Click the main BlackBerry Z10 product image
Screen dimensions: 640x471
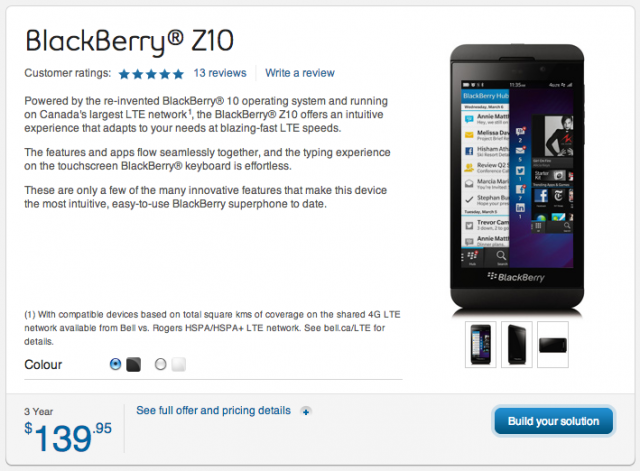(517, 179)
